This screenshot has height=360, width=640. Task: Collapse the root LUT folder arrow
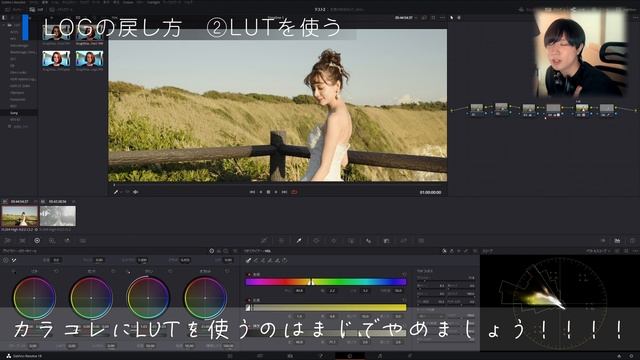[4, 25]
